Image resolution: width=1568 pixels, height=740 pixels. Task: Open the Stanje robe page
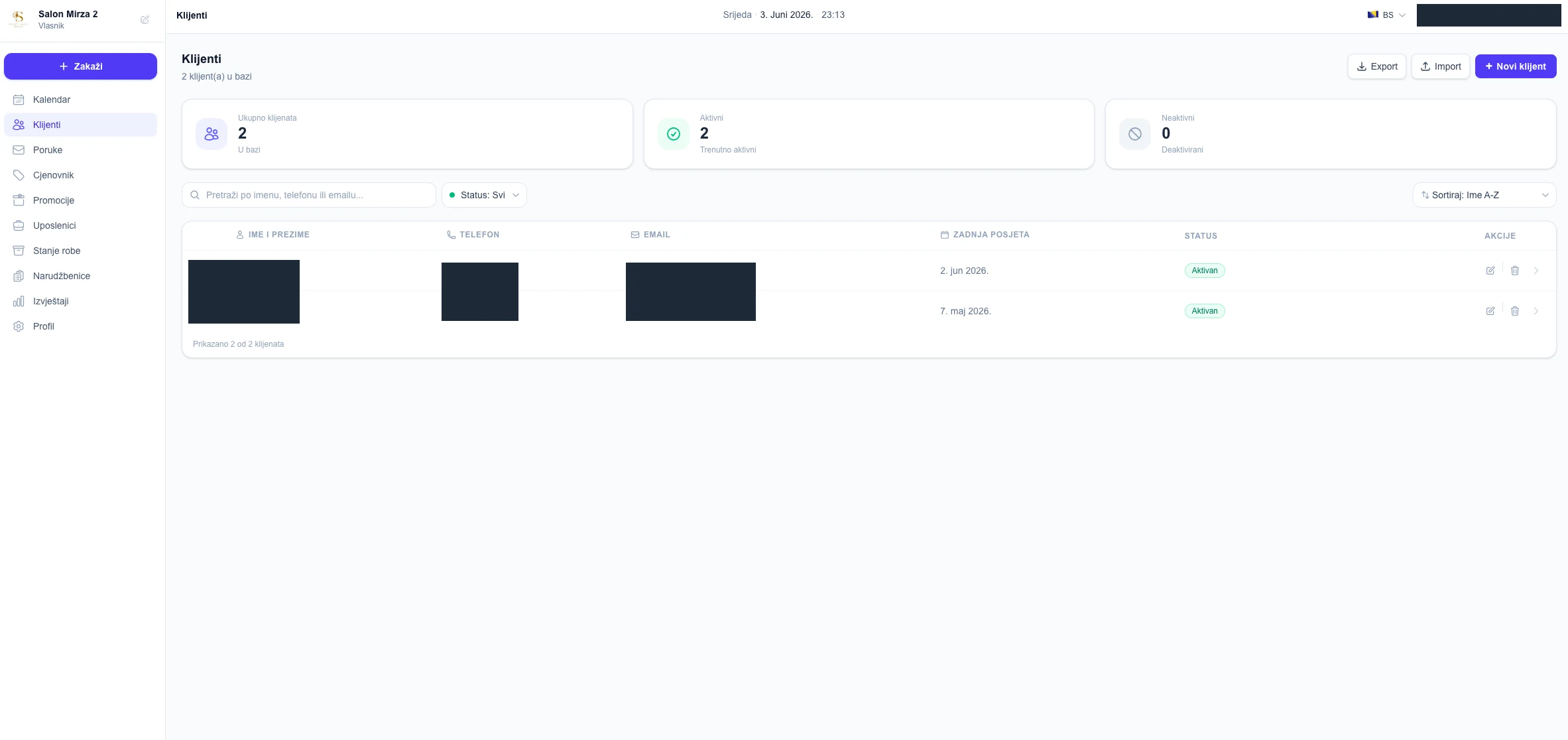pyautogui.click(x=80, y=251)
